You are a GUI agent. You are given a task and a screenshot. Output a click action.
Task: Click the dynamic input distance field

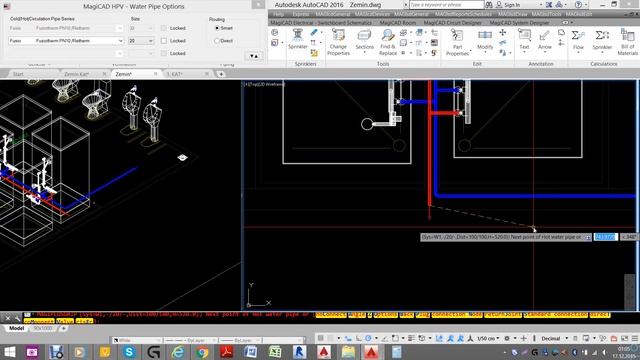click(605, 237)
